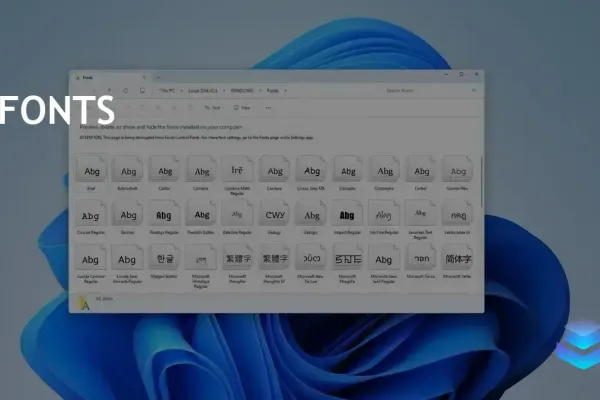Click the Fonts breadcrumb segment
The height and width of the screenshot is (400, 600).
(272, 91)
